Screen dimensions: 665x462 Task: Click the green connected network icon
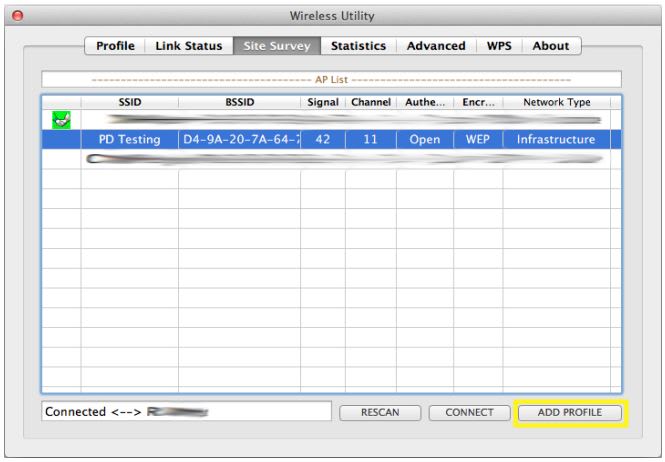pos(61,120)
